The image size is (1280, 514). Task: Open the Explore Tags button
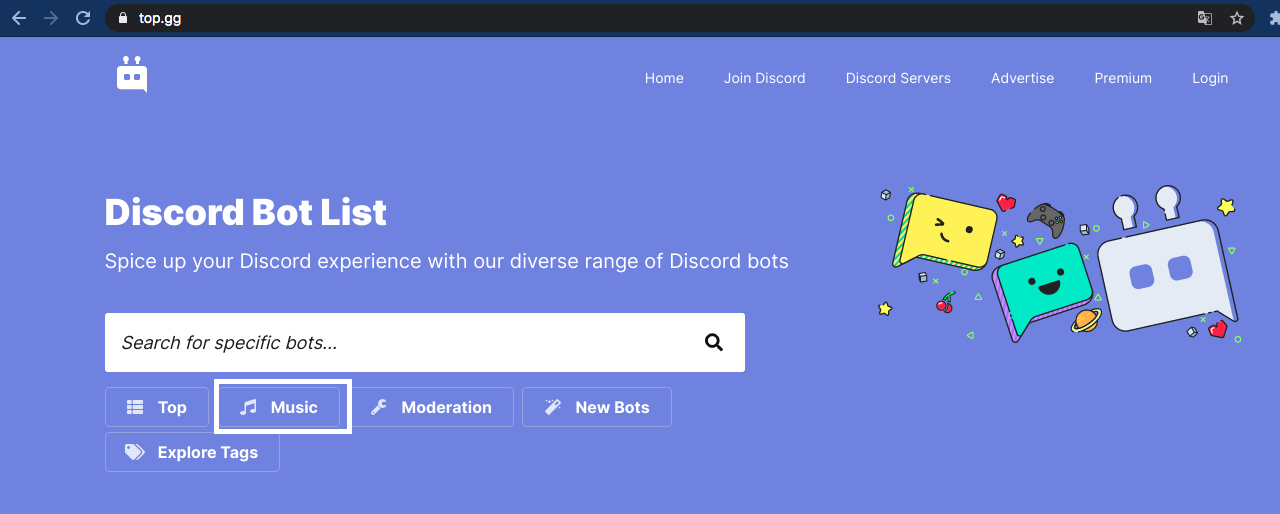pyautogui.click(x=192, y=452)
